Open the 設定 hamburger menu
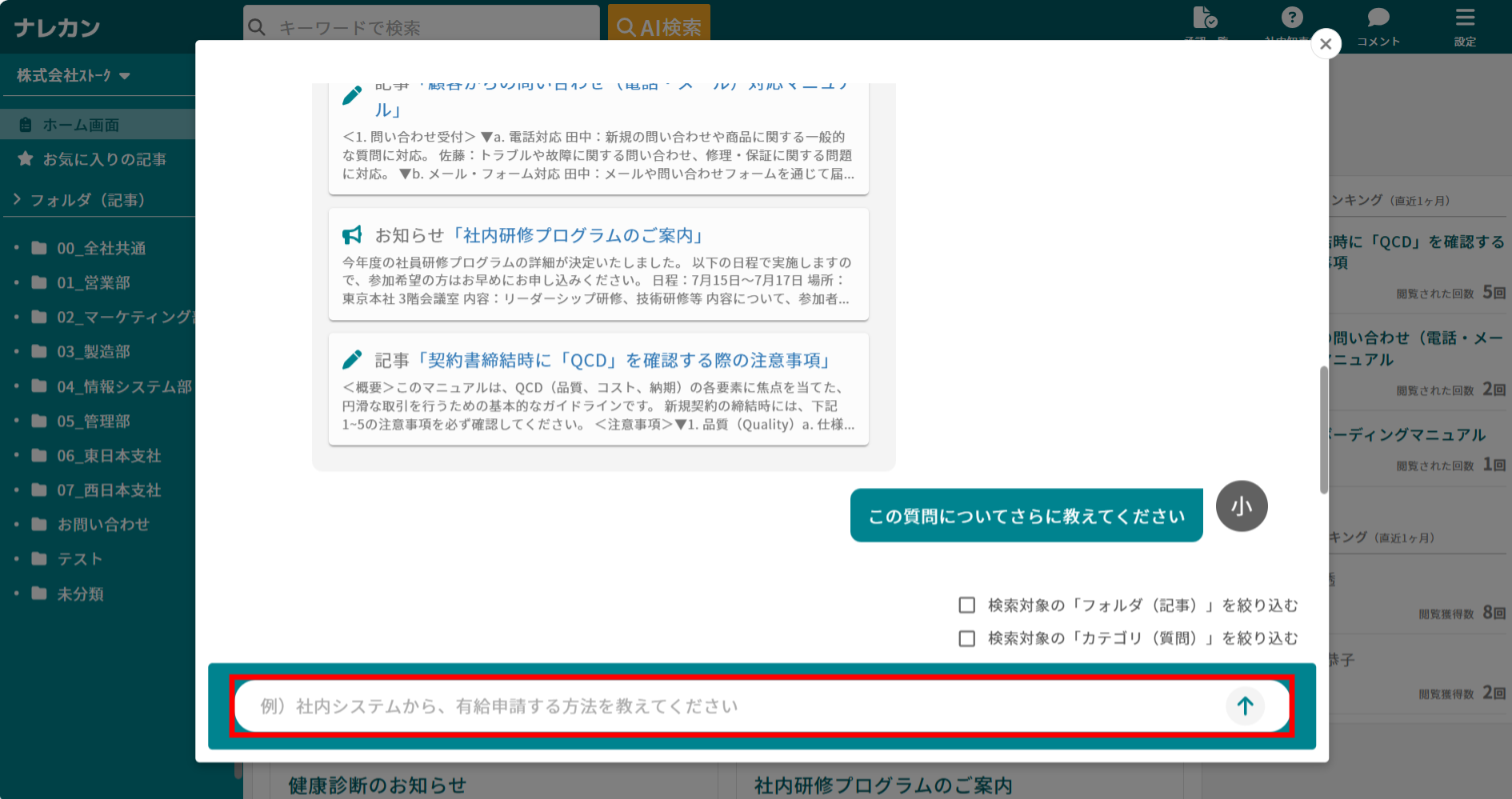This screenshot has width=1512, height=799. pyautogui.click(x=1465, y=18)
